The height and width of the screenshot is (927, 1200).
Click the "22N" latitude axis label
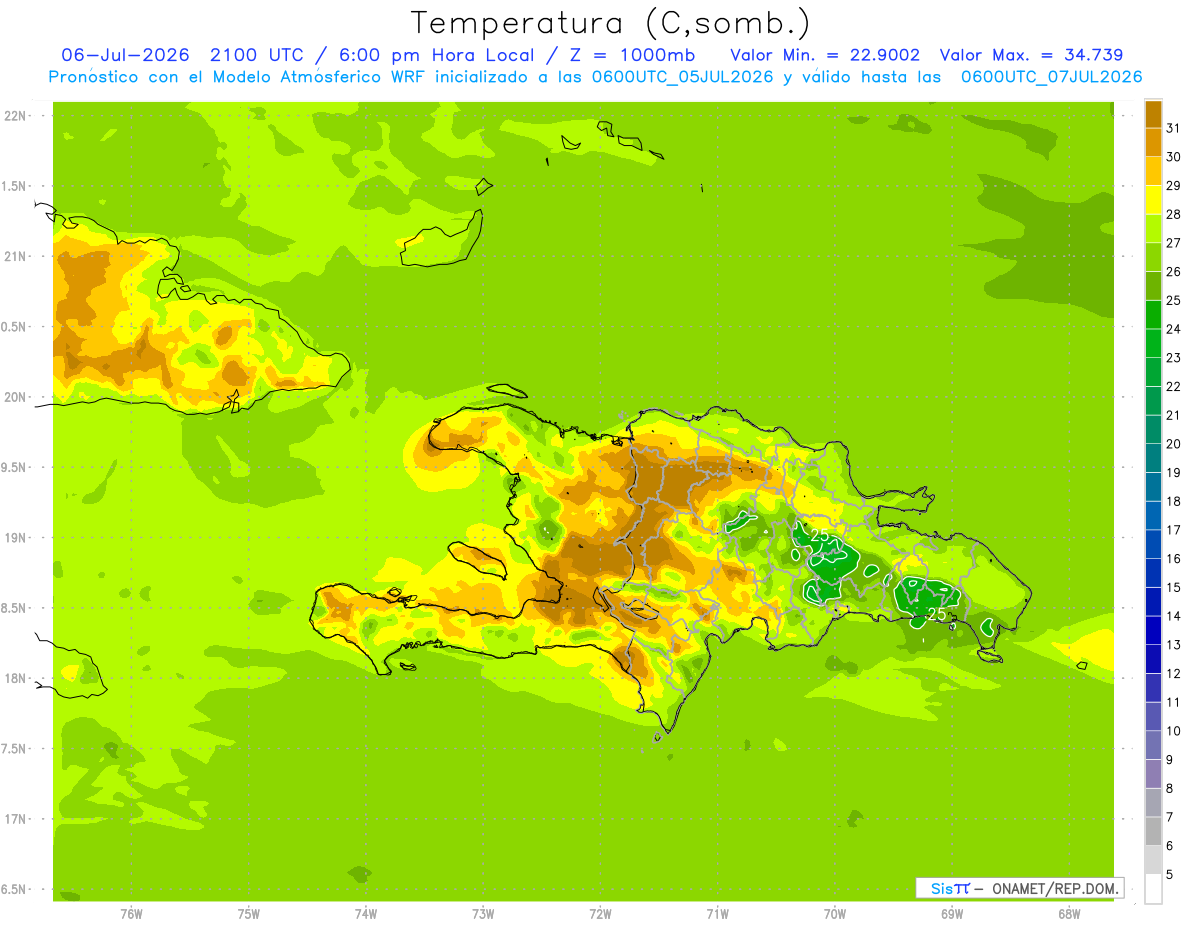pyautogui.click(x=15, y=116)
